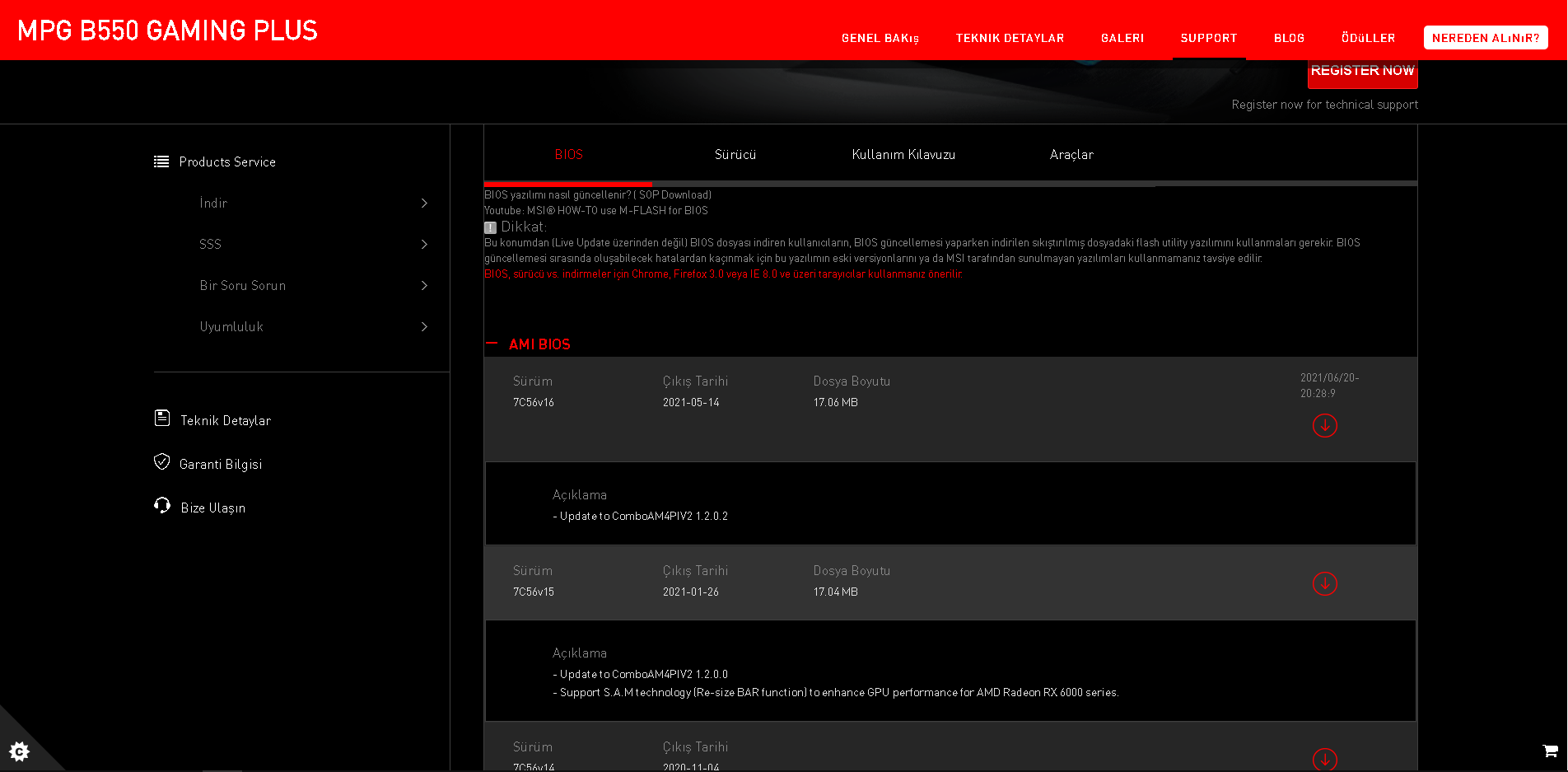Image resolution: width=1568 pixels, height=772 pixels.
Task: Click the Bize Ulaşın headset icon
Action: coord(162,505)
